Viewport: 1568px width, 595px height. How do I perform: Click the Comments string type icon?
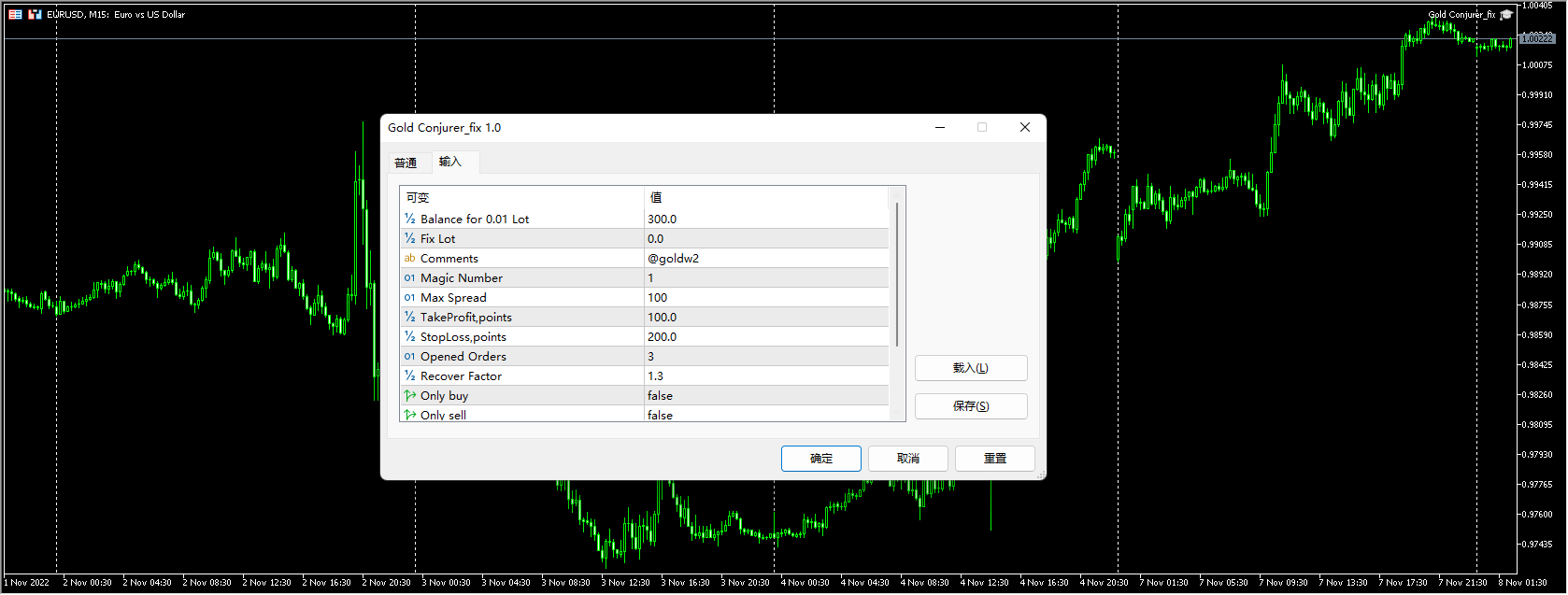[409, 259]
